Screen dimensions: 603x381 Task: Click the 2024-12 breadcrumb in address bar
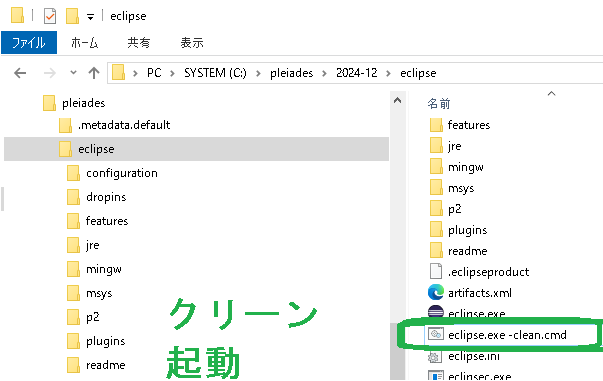[356, 73]
